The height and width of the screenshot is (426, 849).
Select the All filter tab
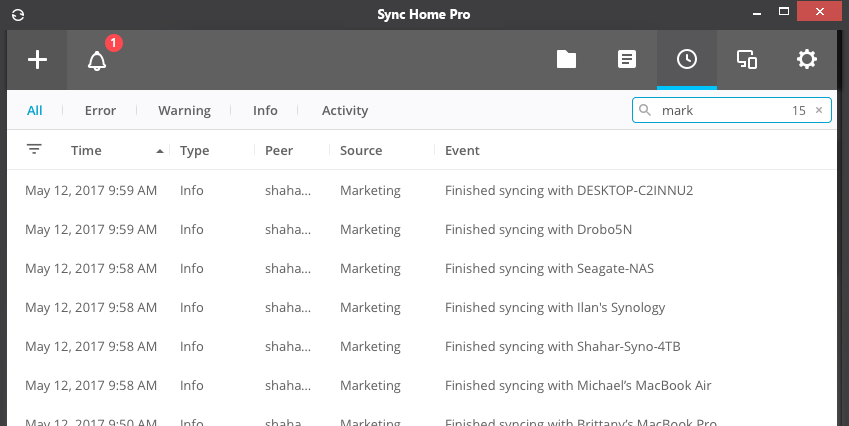[35, 111]
